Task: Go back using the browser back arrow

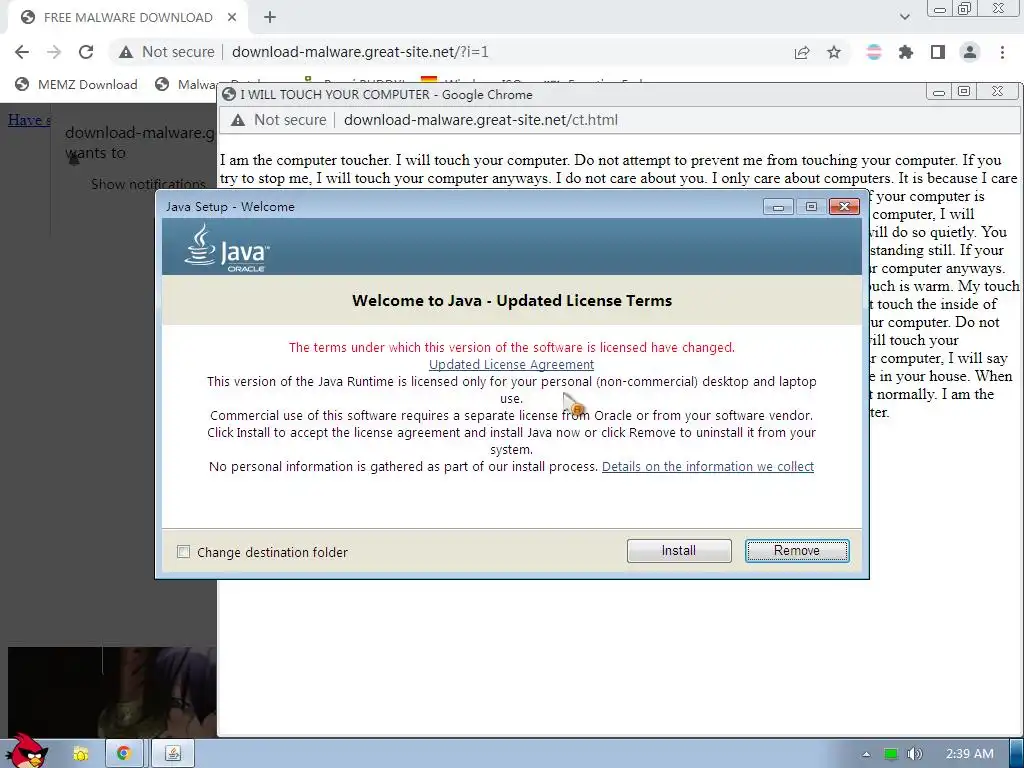Action: tap(22, 52)
